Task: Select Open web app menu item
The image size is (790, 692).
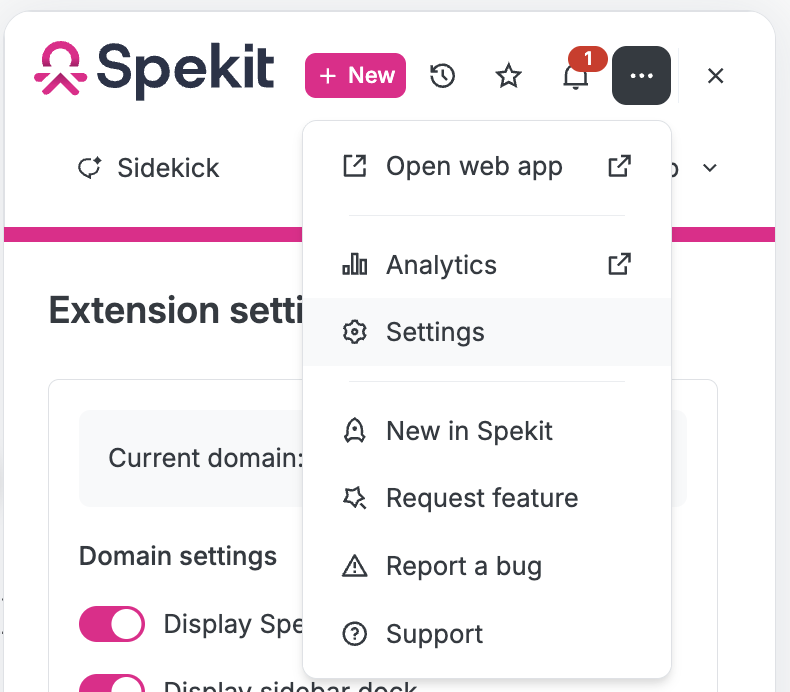Action: [x=487, y=166]
